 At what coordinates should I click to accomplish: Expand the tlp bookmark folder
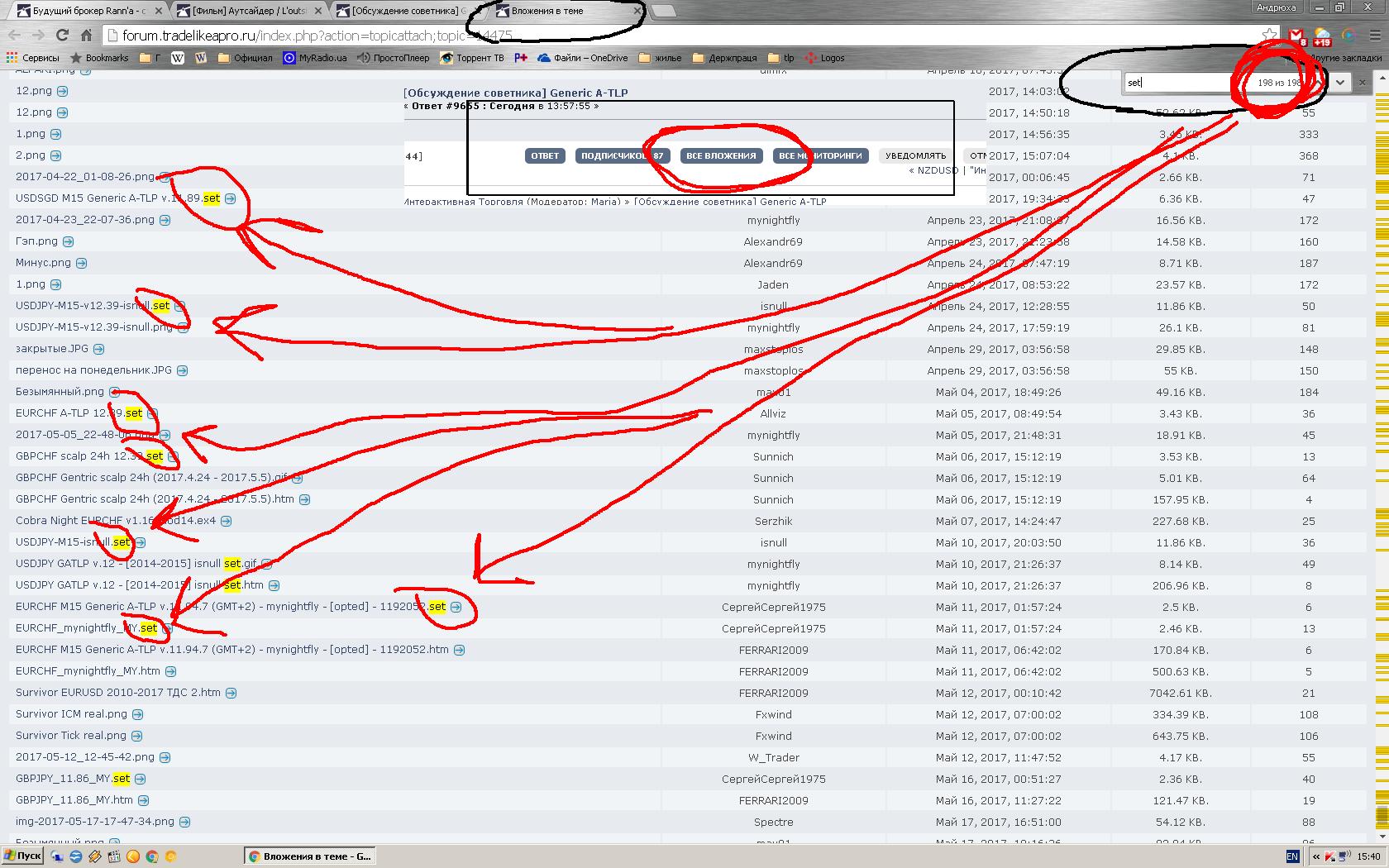point(780,58)
